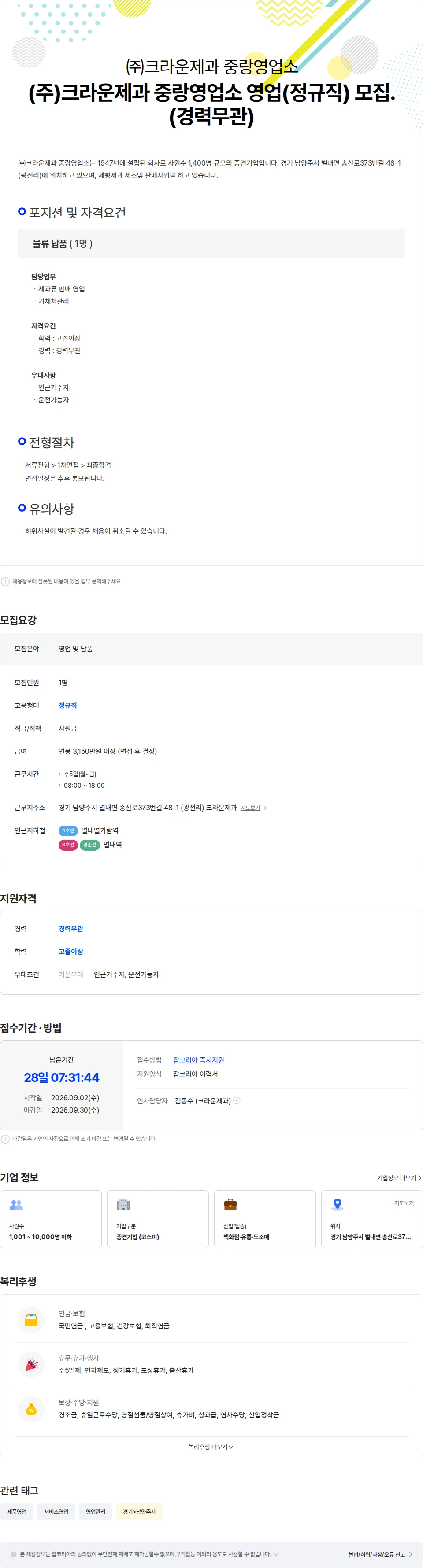Click the arrow after 불법/허위/과장/오류 신고

[410, 1554]
